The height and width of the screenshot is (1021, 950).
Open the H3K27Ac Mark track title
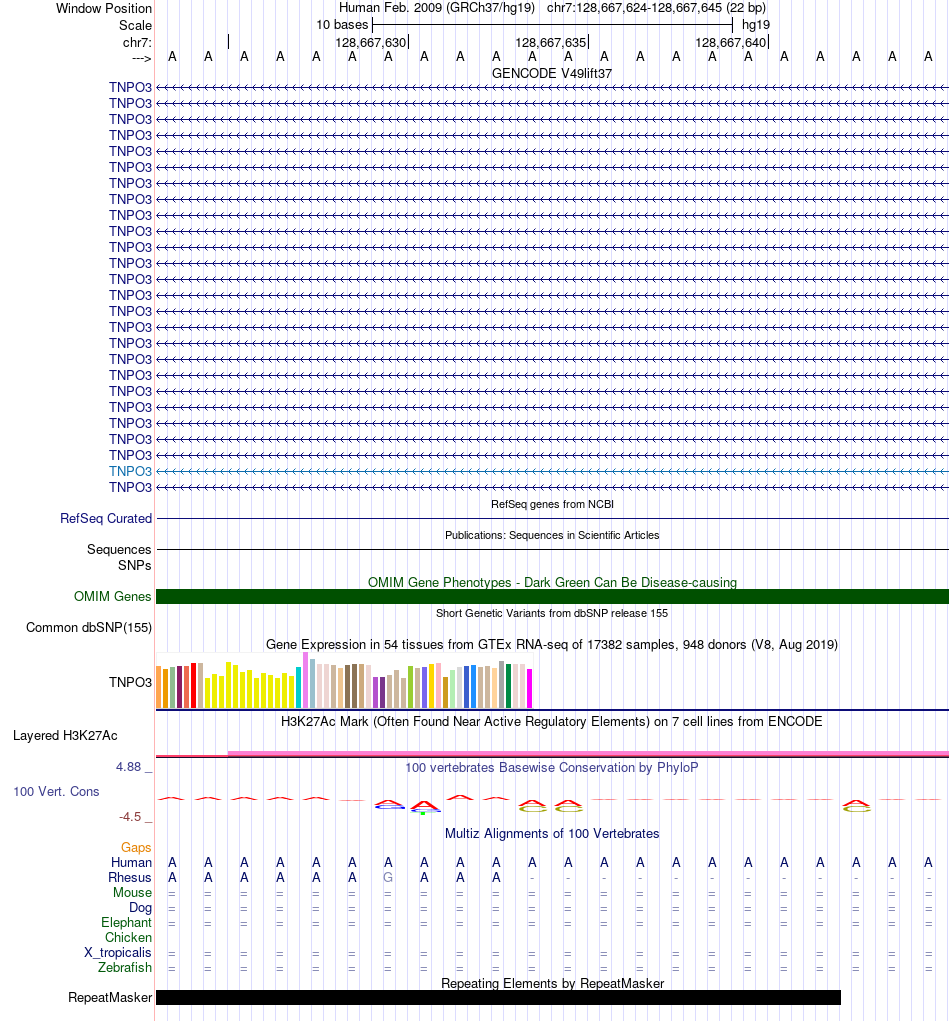[x=552, y=721]
